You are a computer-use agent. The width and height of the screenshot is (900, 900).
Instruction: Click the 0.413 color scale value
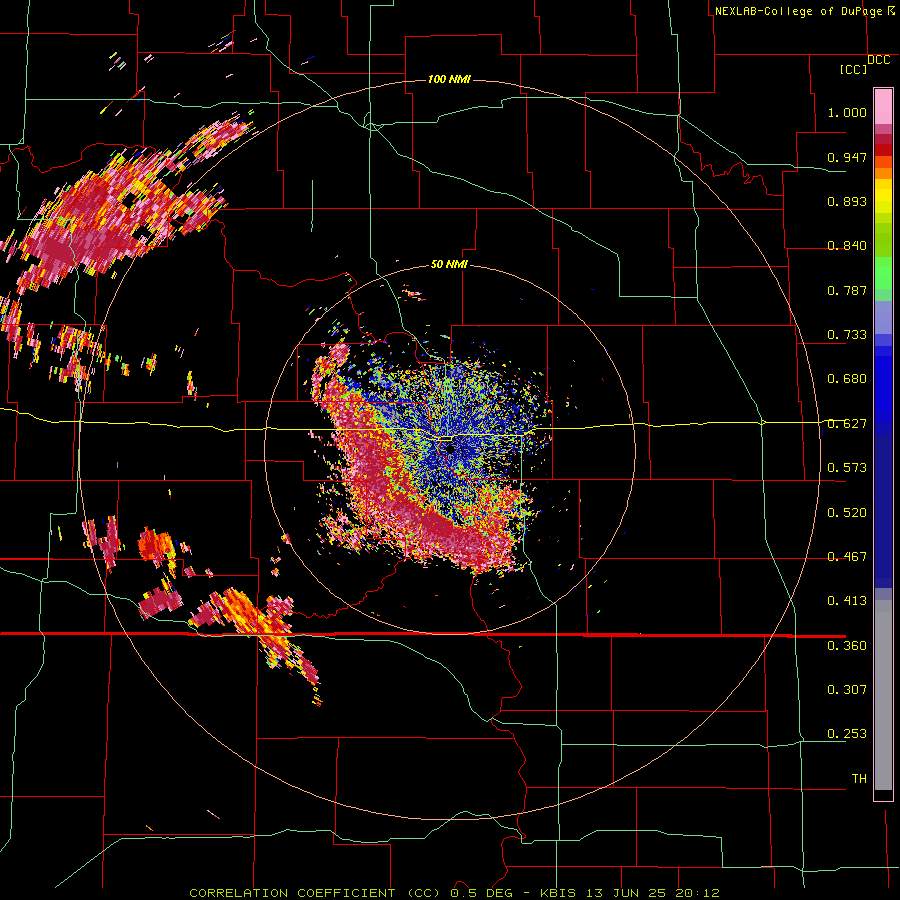[847, 601]
